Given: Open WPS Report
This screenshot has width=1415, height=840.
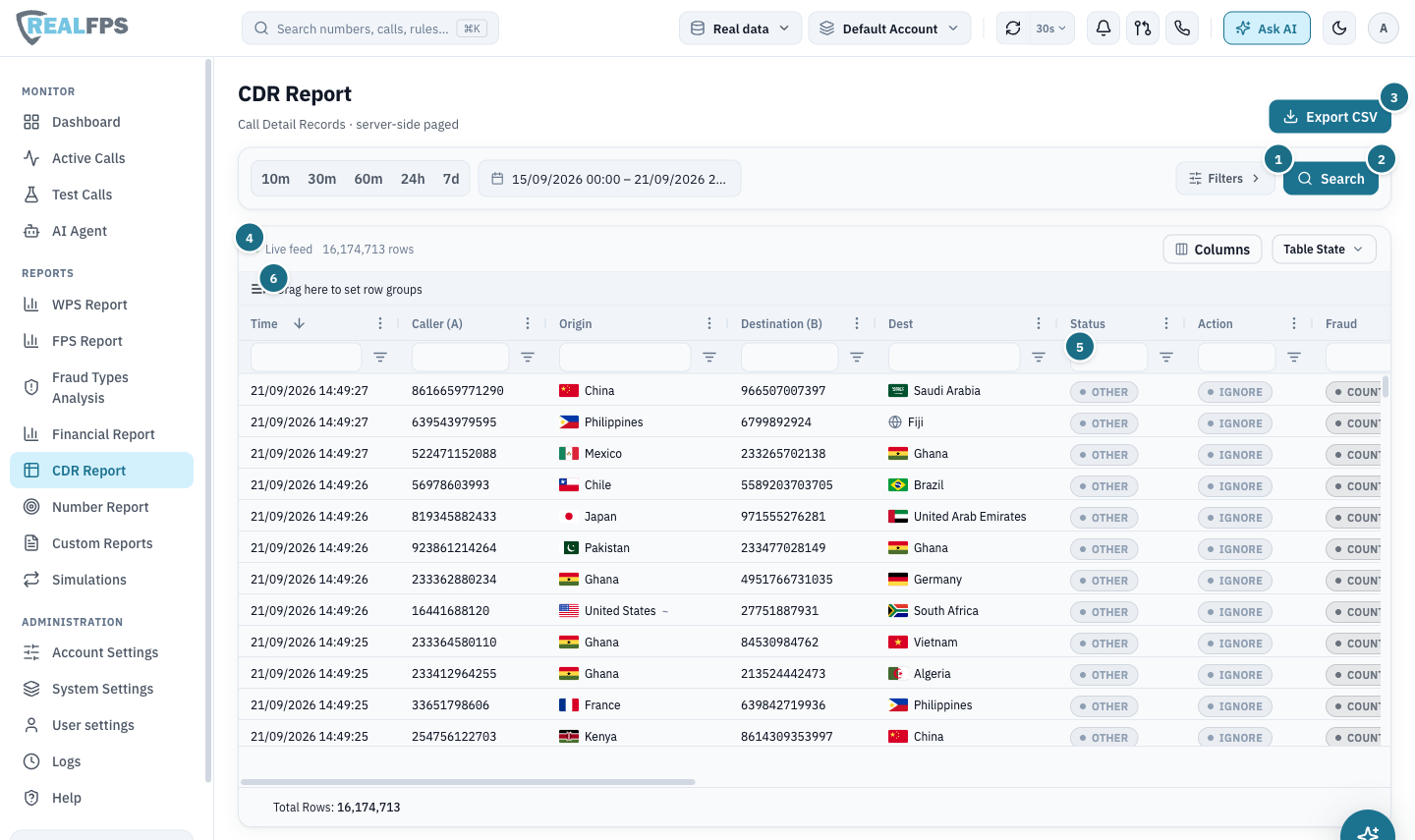Looking at the screenshot, I should pyautogui.click(x=101, y=305).
